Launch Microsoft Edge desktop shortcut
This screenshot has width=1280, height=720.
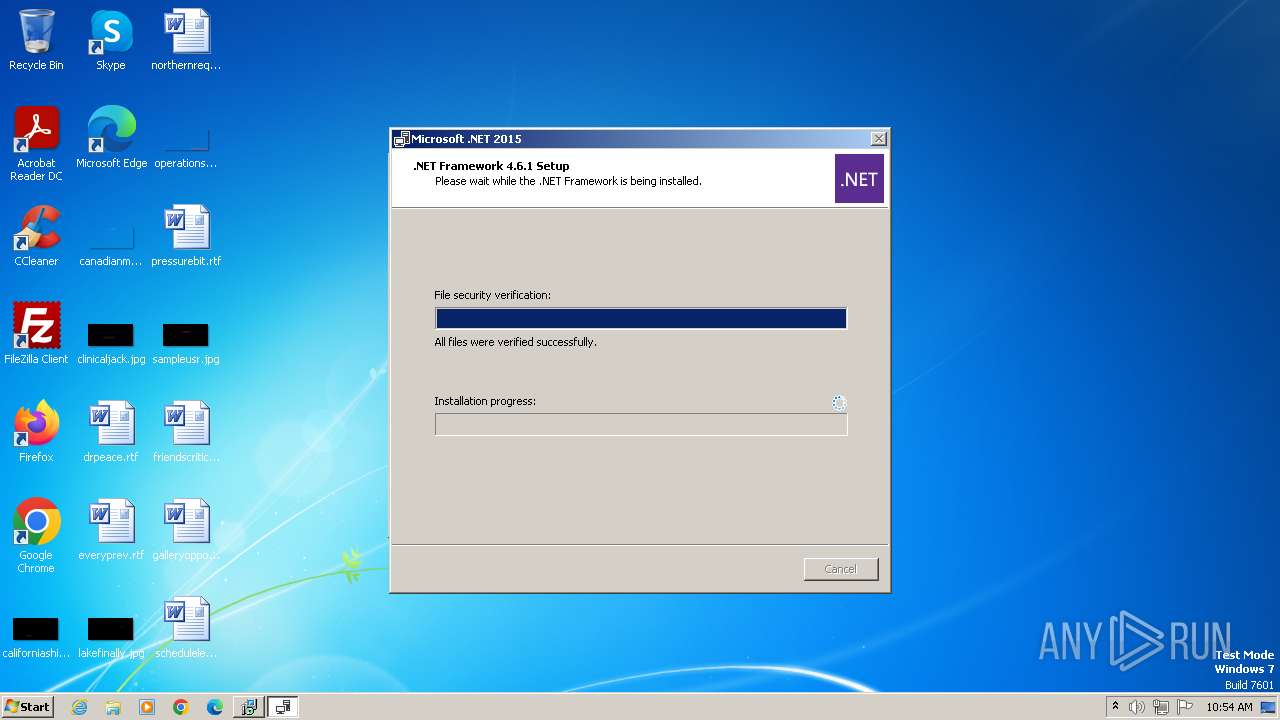(x=111, y=138)
